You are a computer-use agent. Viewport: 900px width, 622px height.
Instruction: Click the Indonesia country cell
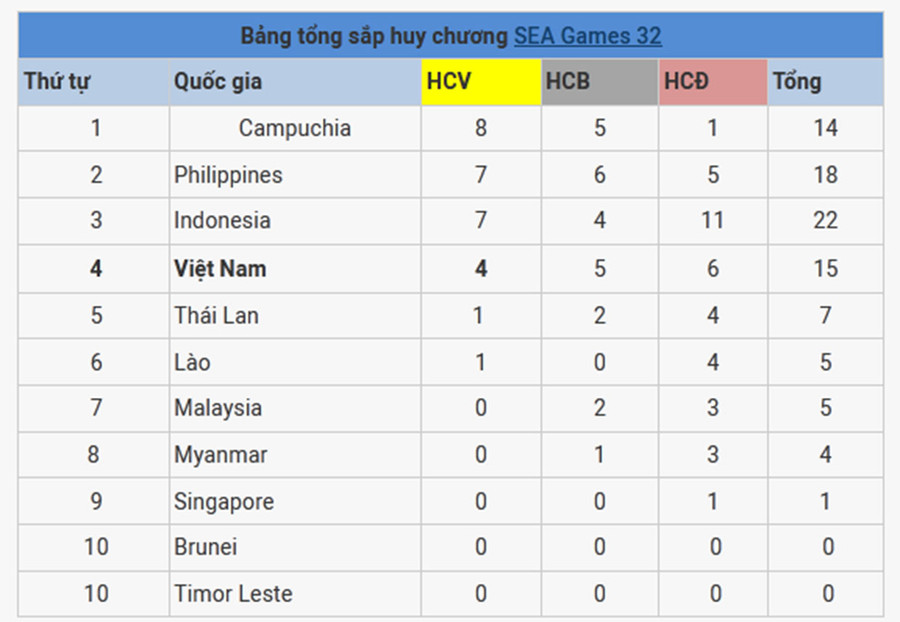click(x=222, y=221)
